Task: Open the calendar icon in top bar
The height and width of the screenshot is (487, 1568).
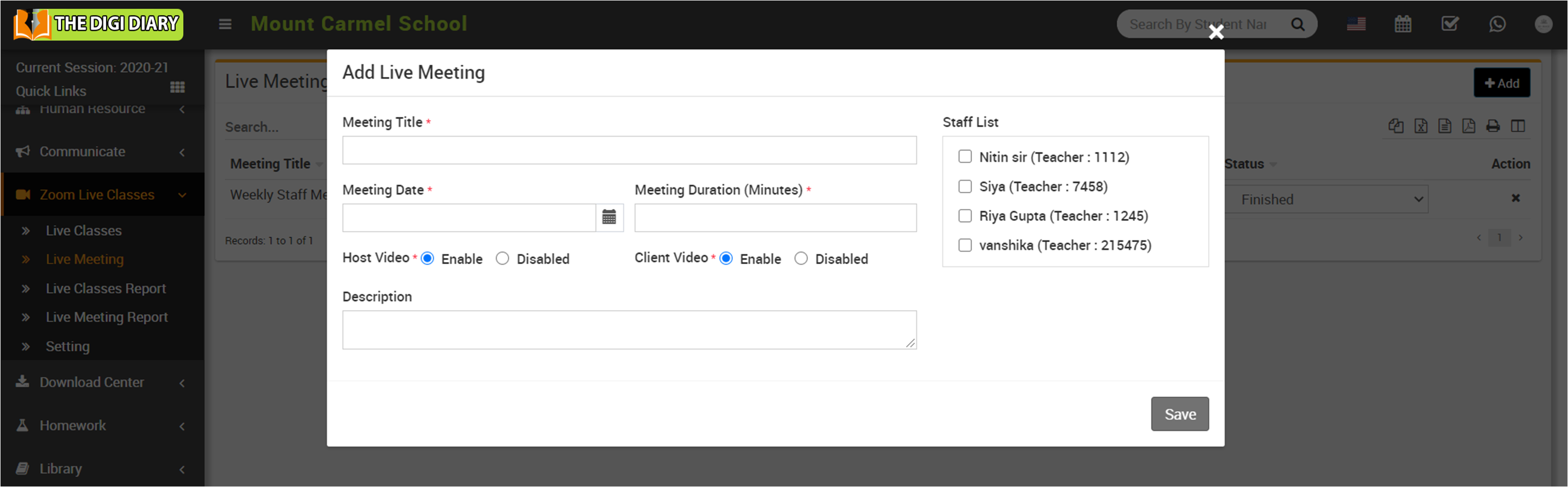Action: [1402, 25]
